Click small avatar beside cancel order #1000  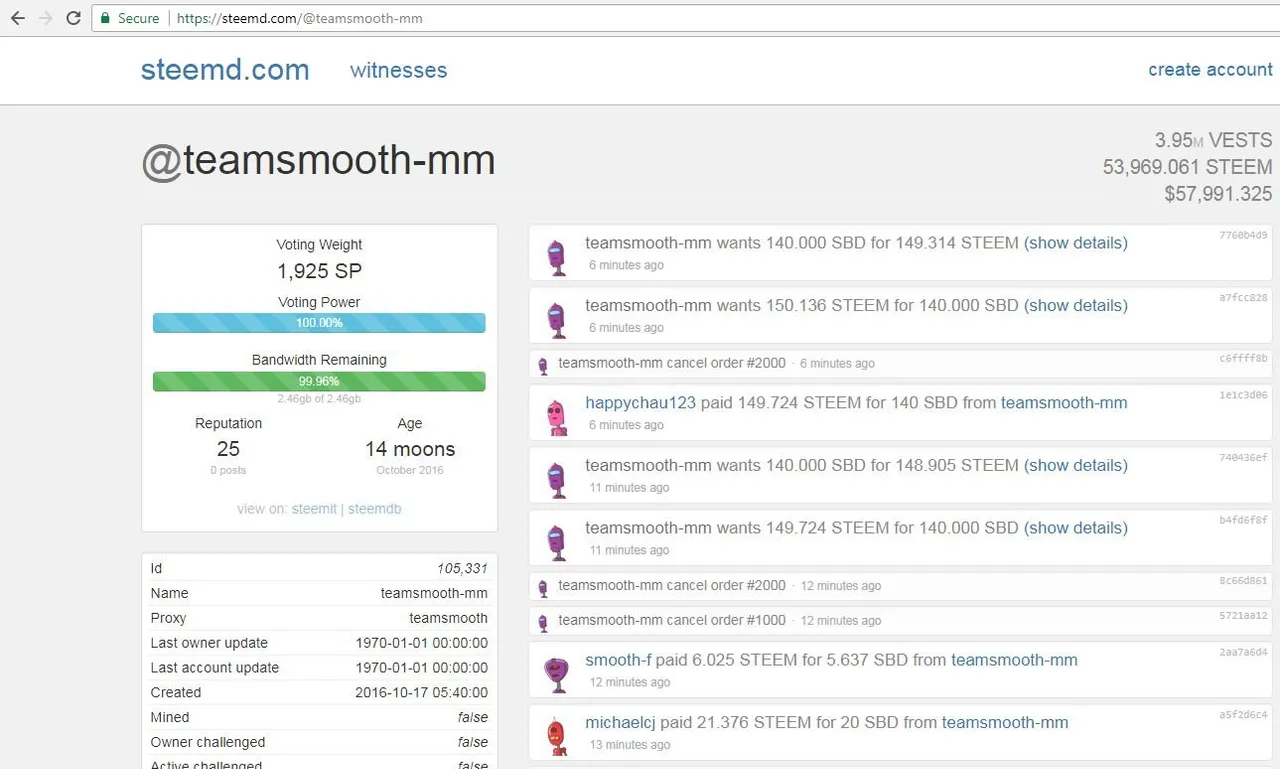click(543, 622)
